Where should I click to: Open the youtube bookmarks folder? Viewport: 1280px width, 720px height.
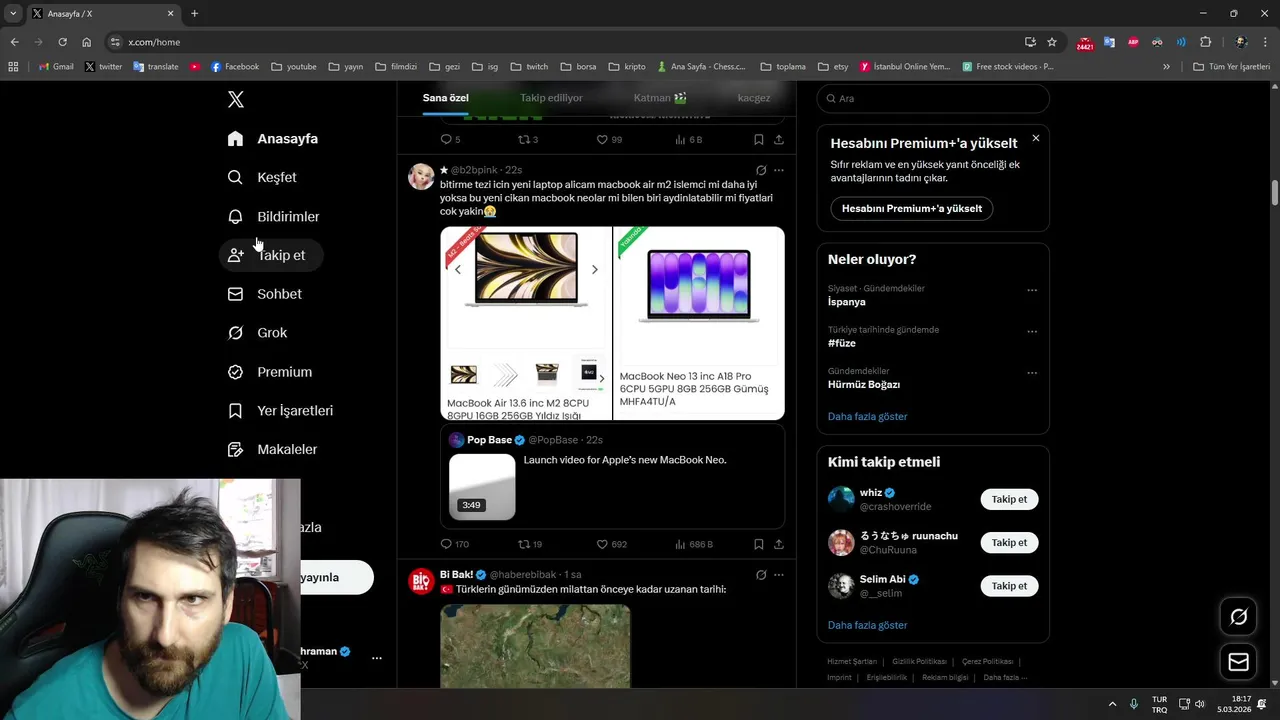pos(294,67)
